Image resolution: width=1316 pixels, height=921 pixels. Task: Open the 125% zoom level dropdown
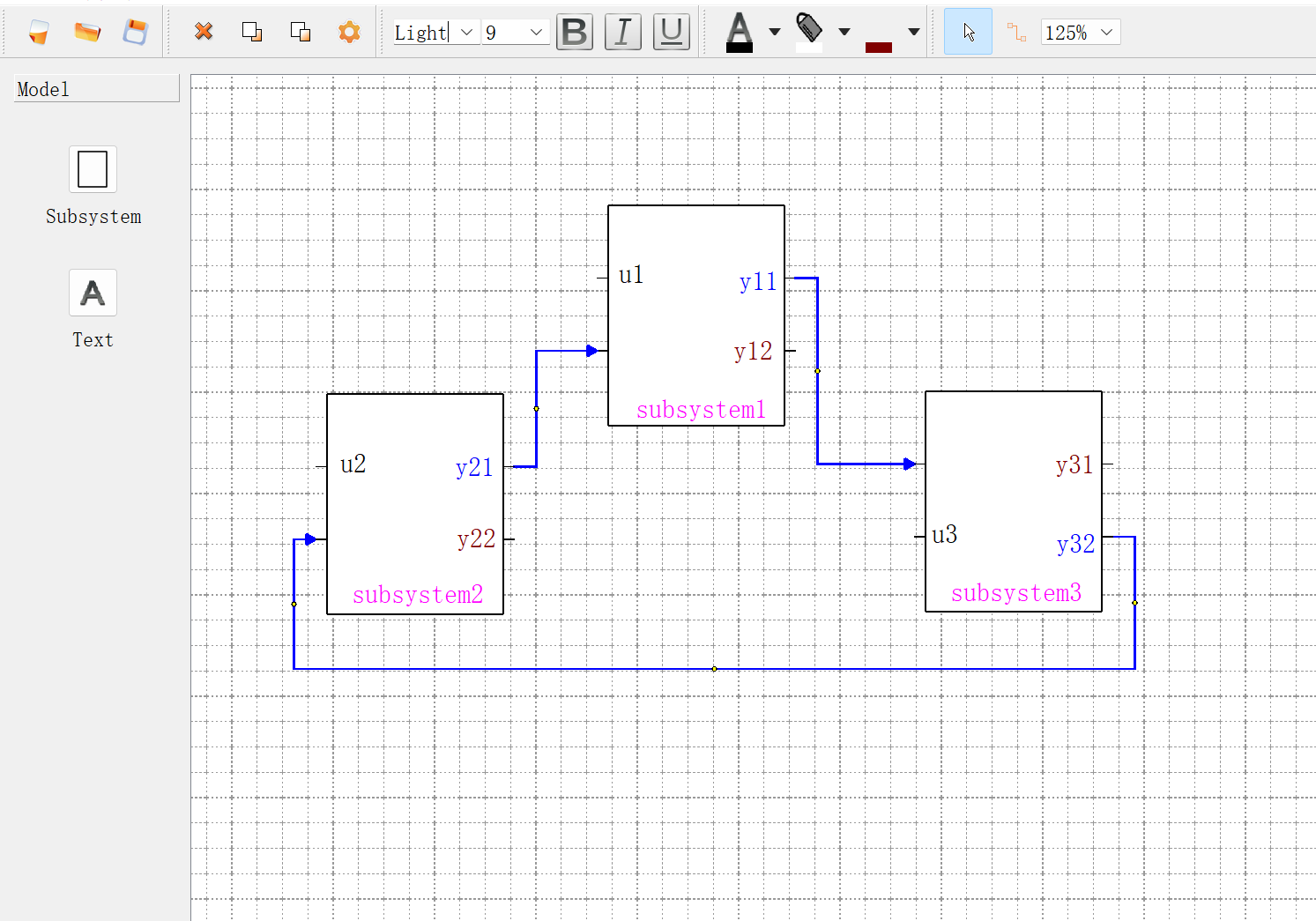[x=1106, y=33]
